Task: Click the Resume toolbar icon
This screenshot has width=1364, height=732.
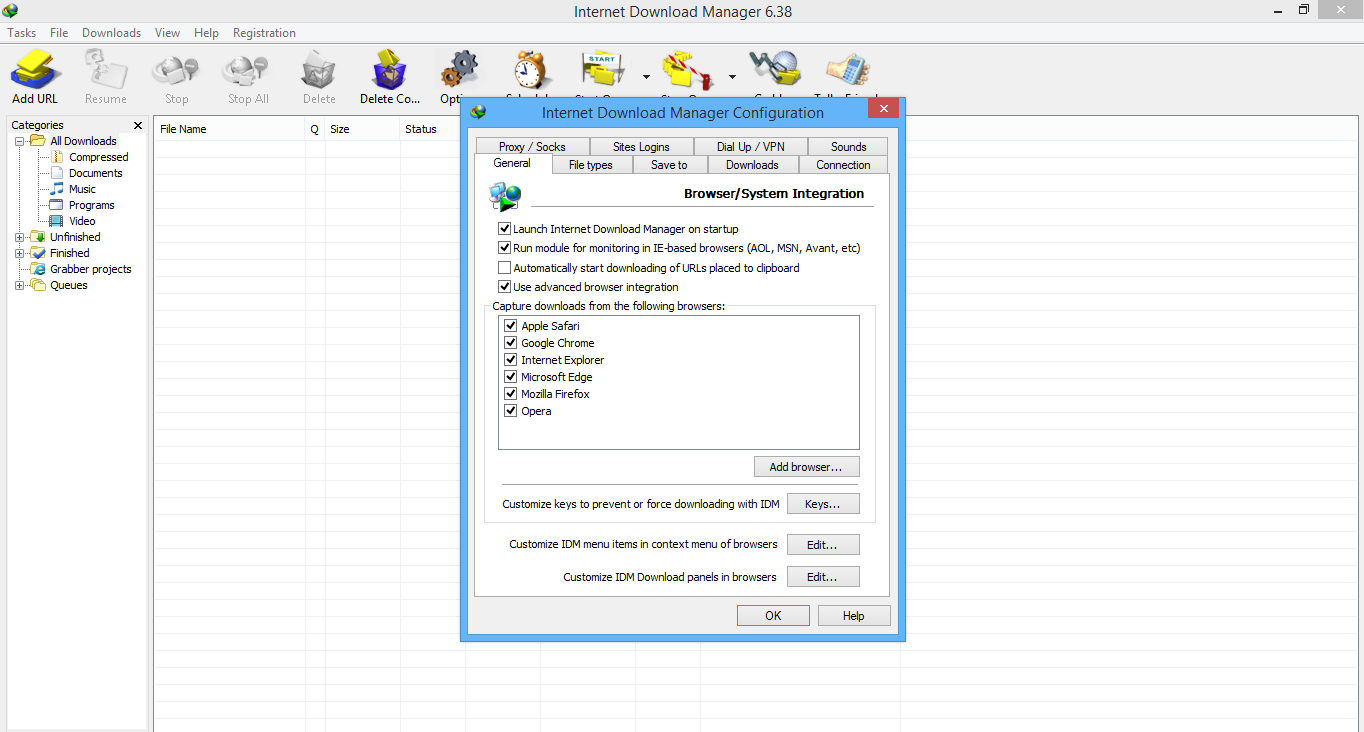Action: click(106, 70)
